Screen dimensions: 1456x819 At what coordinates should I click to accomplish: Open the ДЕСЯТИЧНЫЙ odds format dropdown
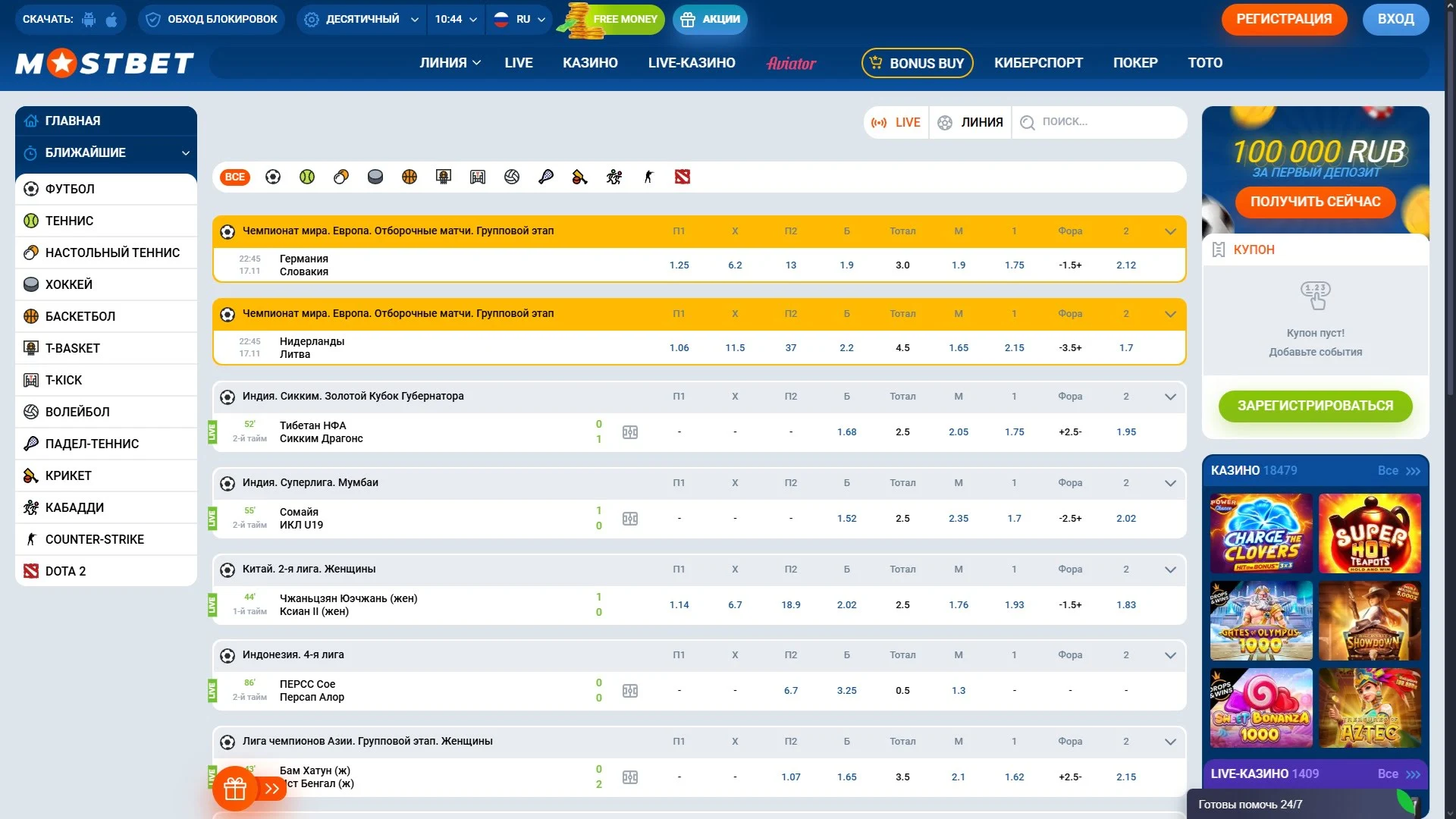pyautogui.click(x=362, y=20)
